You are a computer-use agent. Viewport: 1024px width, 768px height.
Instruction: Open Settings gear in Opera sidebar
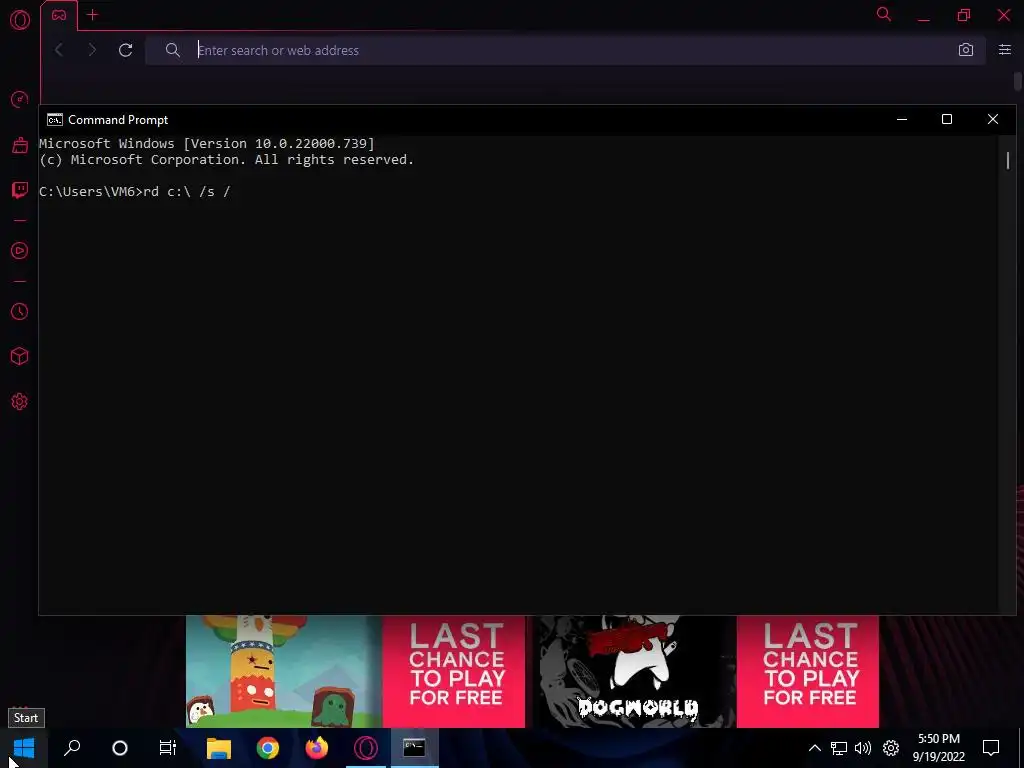coord(20,402)
